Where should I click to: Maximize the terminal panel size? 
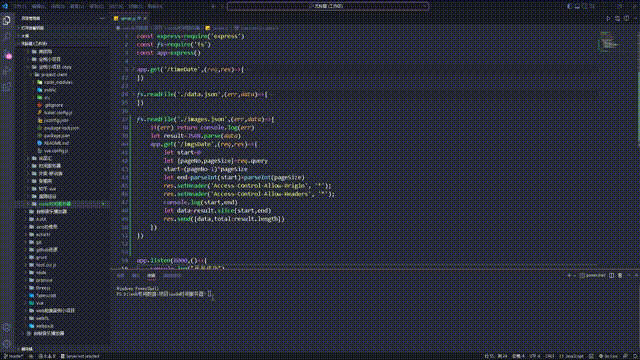(629, 276)
